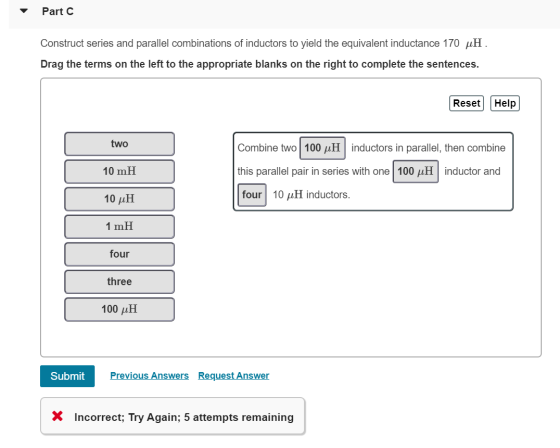560x448 pixels.
Task: Select the 'four' tile in left list
Action: (x=119, y=254)
